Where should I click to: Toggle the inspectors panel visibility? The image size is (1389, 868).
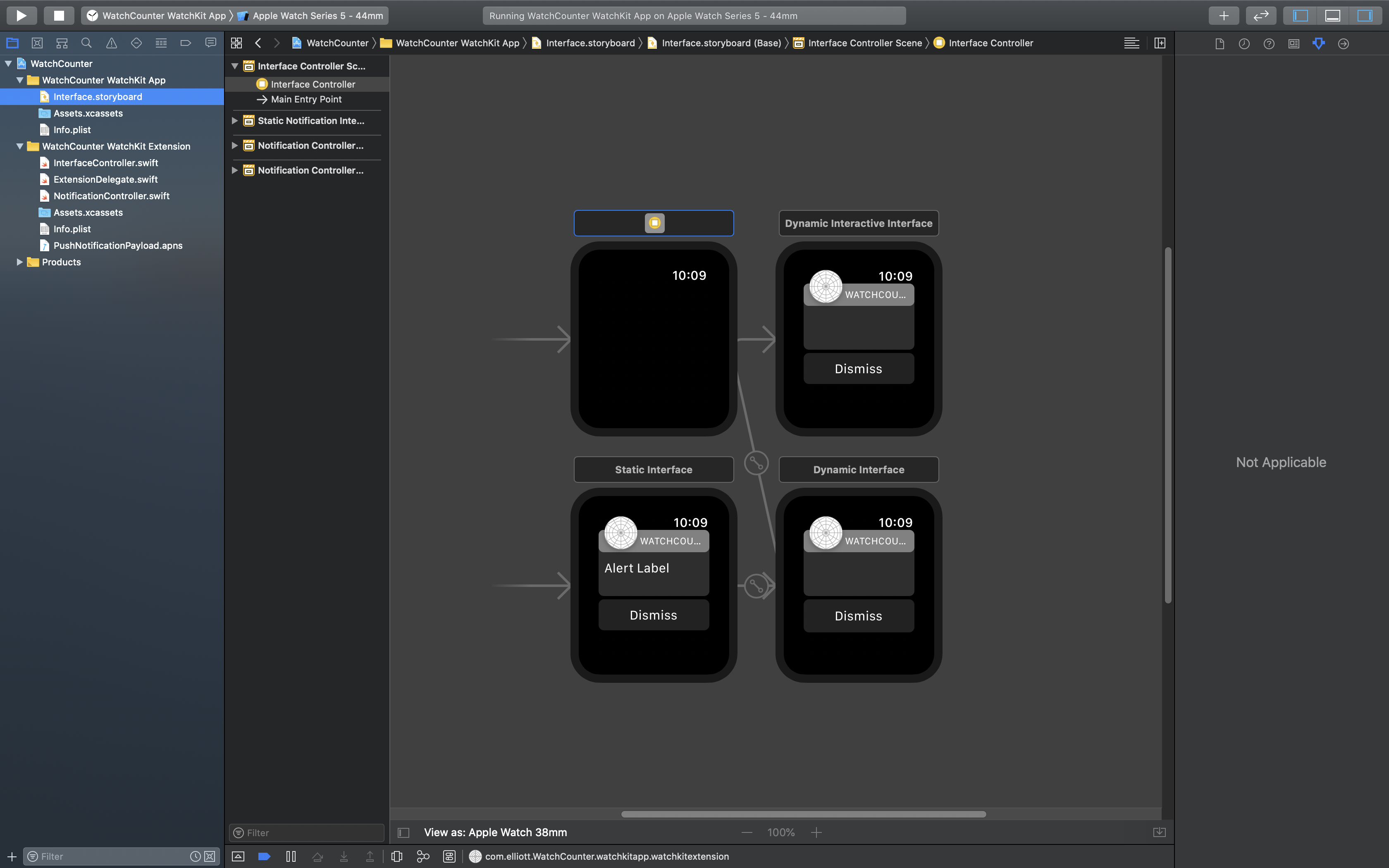click(1364, 16)
